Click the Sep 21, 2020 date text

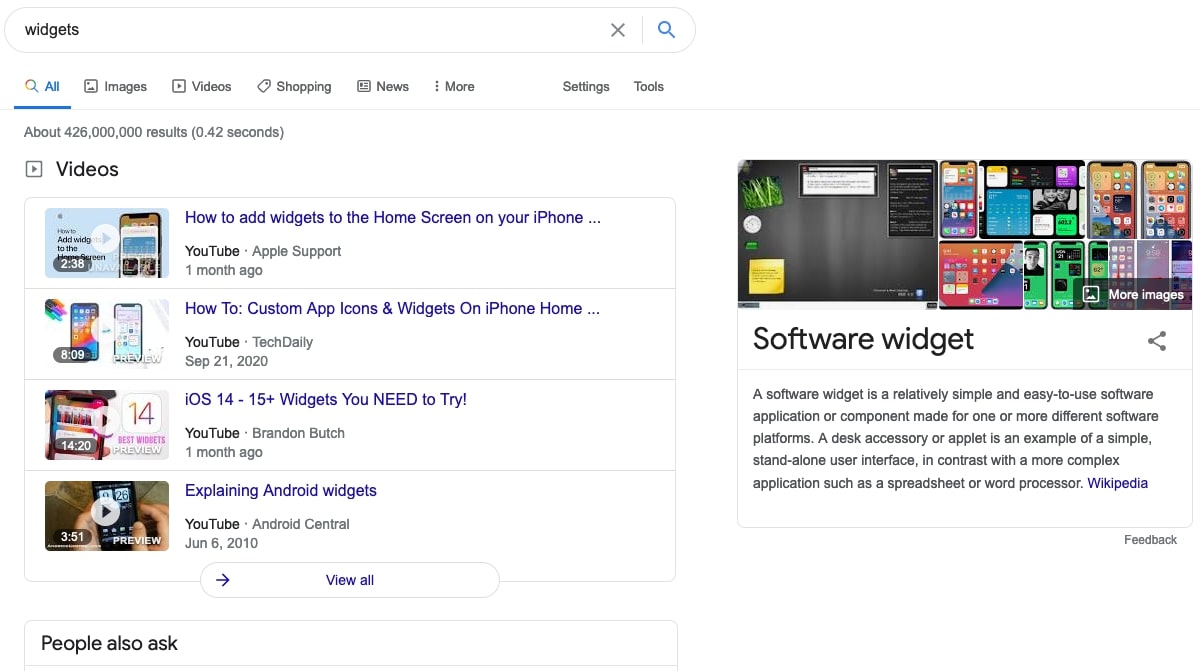[227, 361]
